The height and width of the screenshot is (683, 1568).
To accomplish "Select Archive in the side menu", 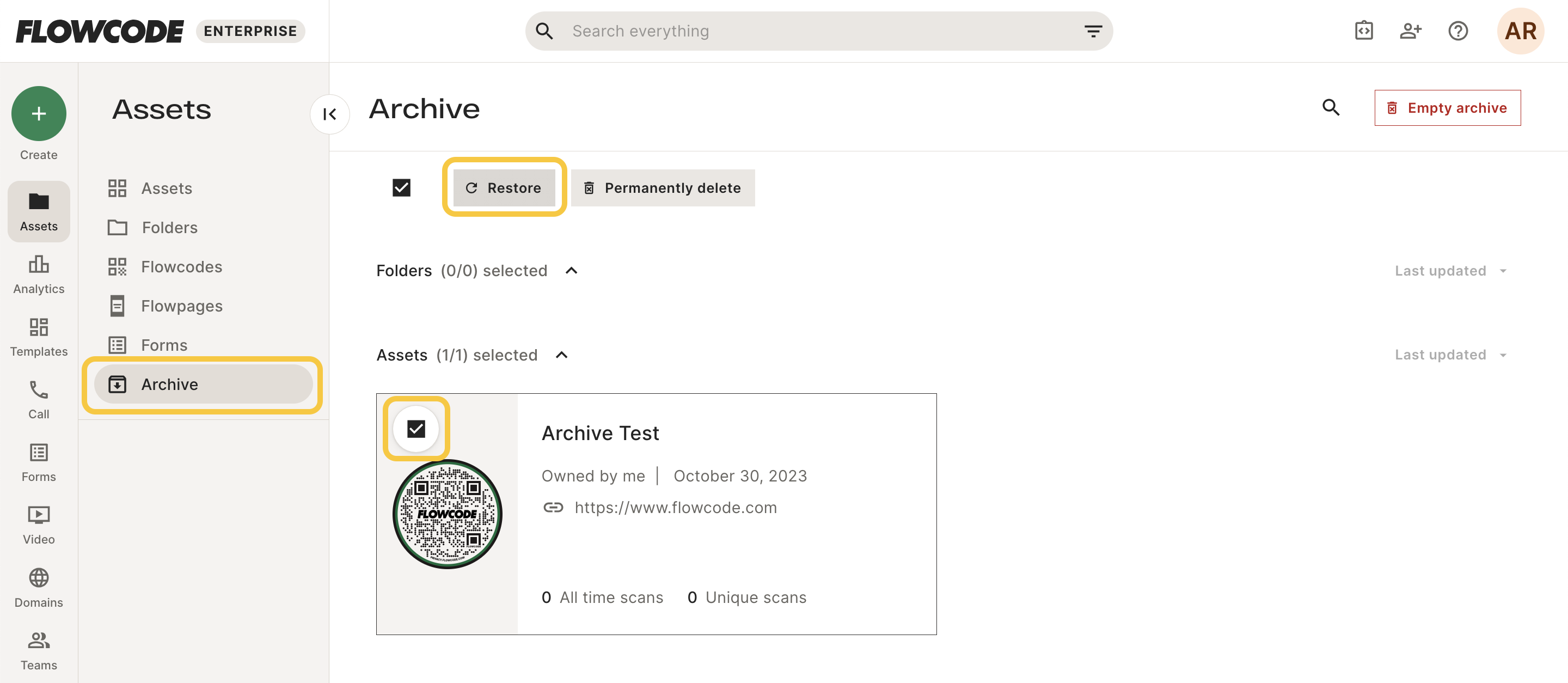I will [x=203, y=384].
